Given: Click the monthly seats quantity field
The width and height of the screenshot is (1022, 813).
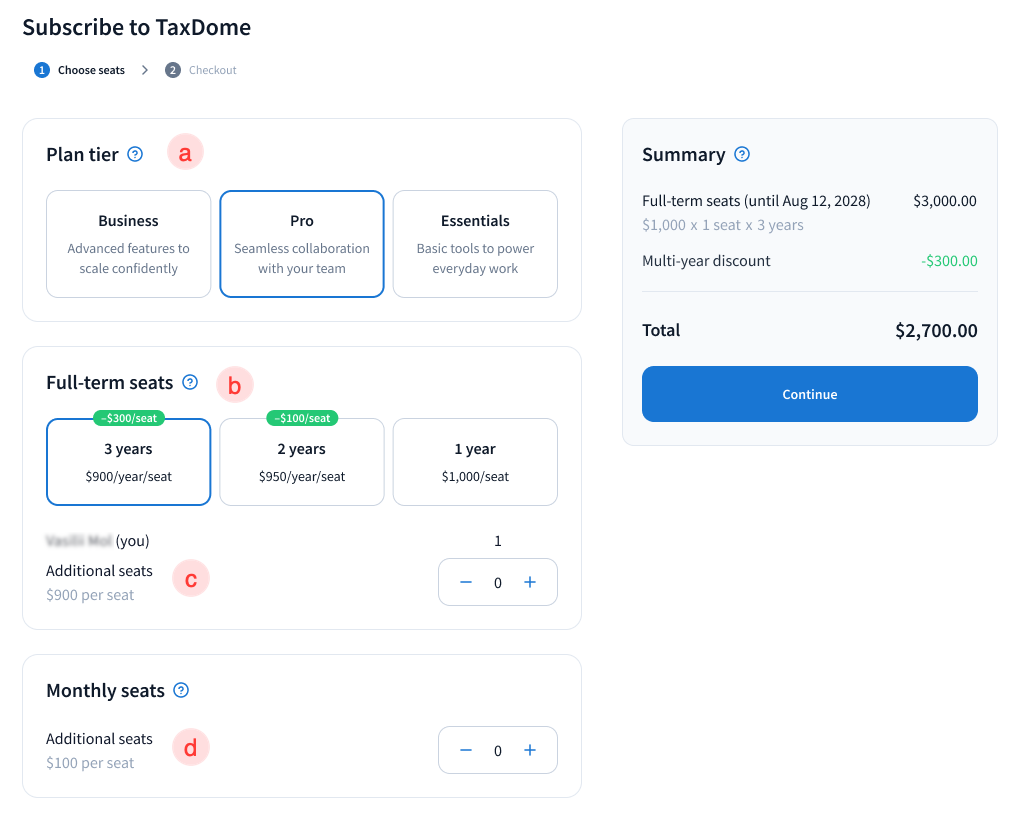Looking at the screenshot, I should 498,750.
